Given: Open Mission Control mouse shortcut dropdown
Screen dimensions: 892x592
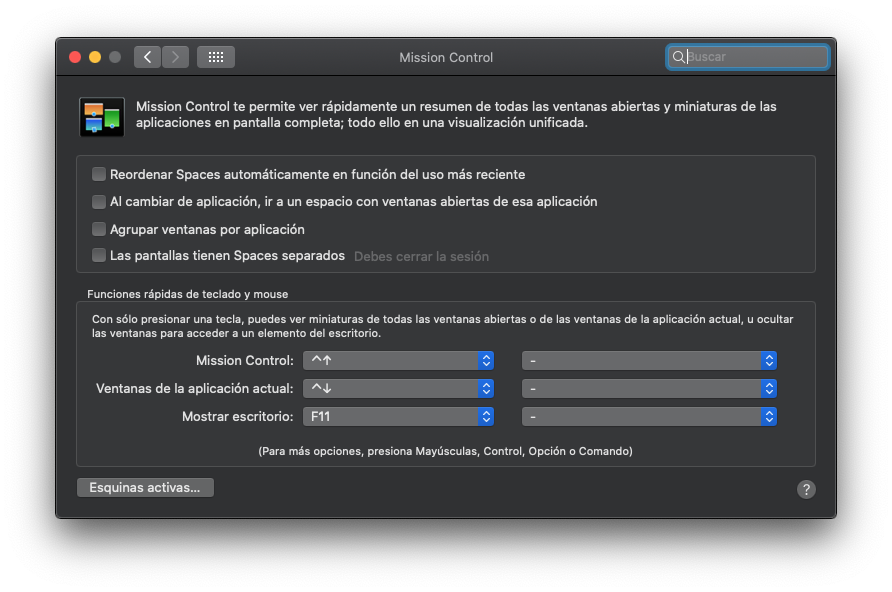Looking at the screenshot, I should tap(649, 361).
